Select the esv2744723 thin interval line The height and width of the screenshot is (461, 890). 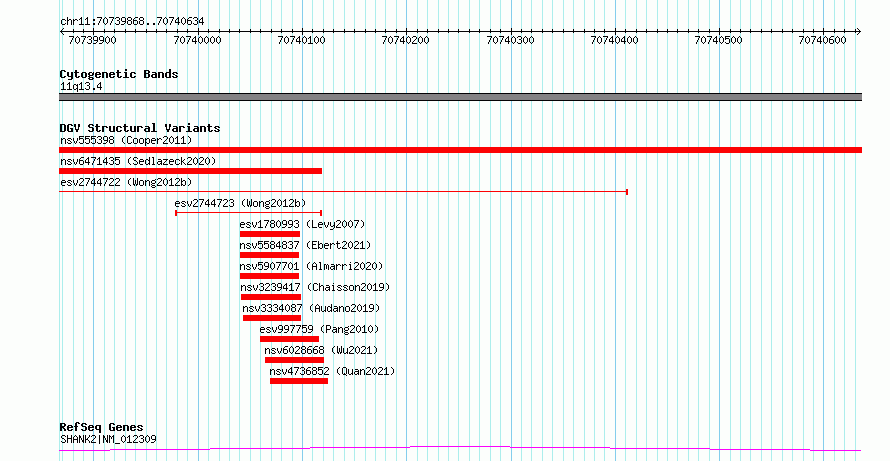pos(249,213)
